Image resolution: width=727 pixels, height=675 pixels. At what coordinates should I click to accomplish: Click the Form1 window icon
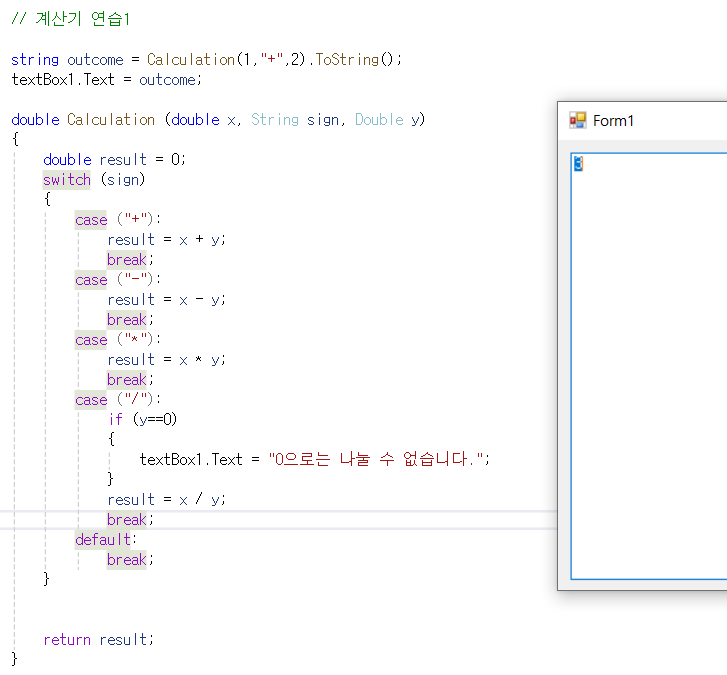(578, 121)
